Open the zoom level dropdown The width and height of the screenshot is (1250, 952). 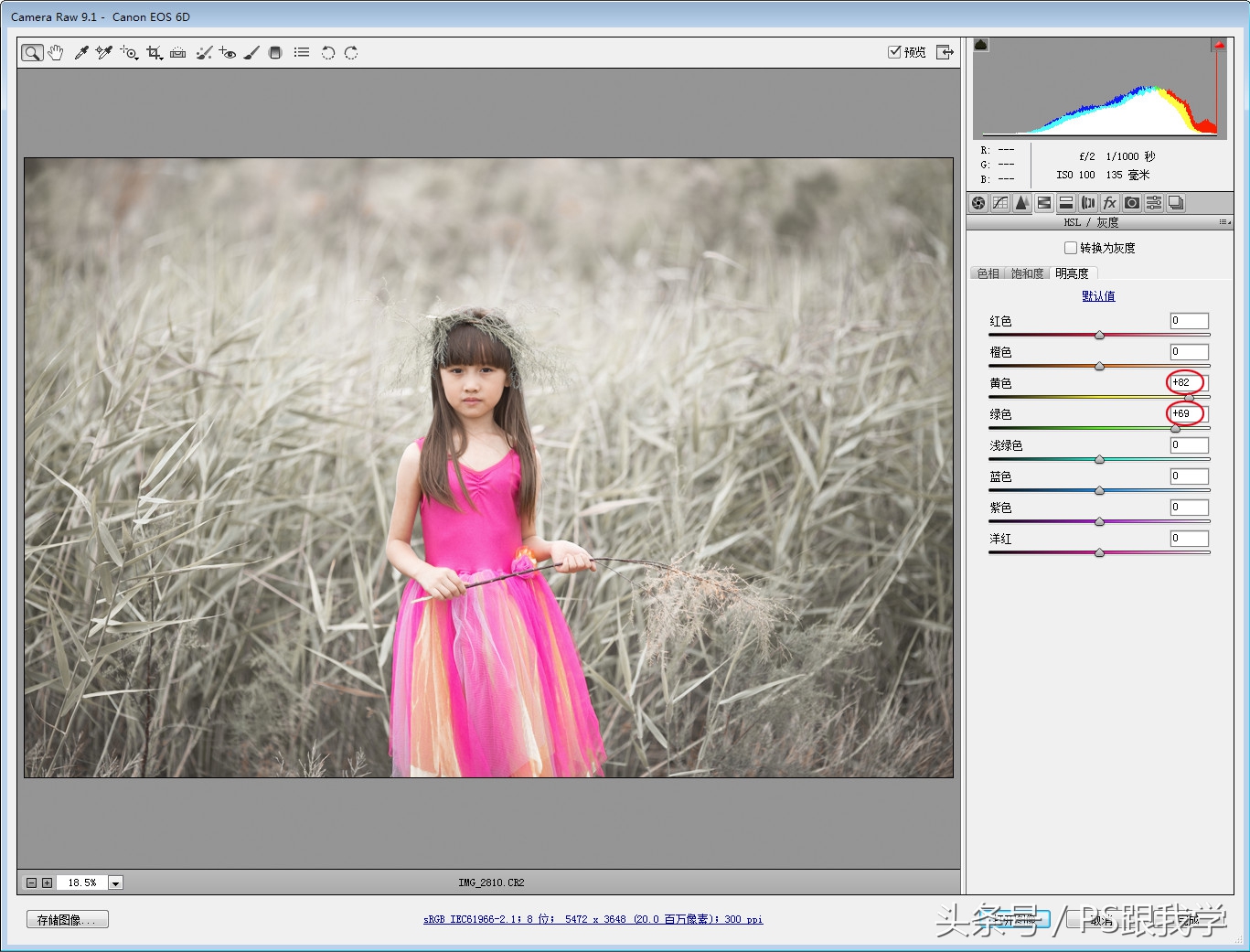click(x=115, y=882)
